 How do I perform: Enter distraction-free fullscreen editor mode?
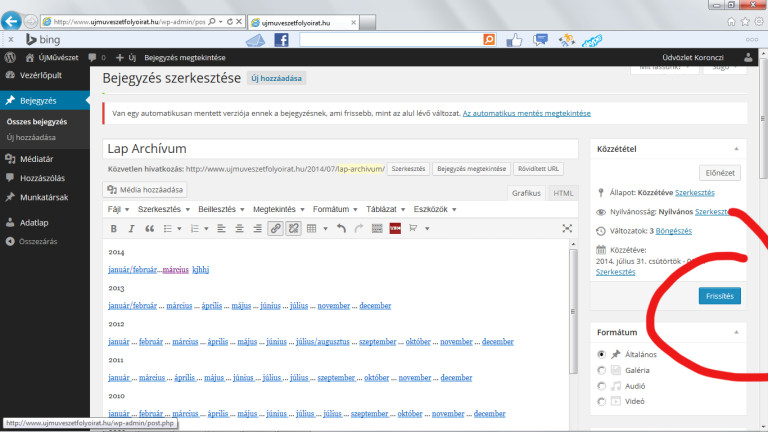568,229
